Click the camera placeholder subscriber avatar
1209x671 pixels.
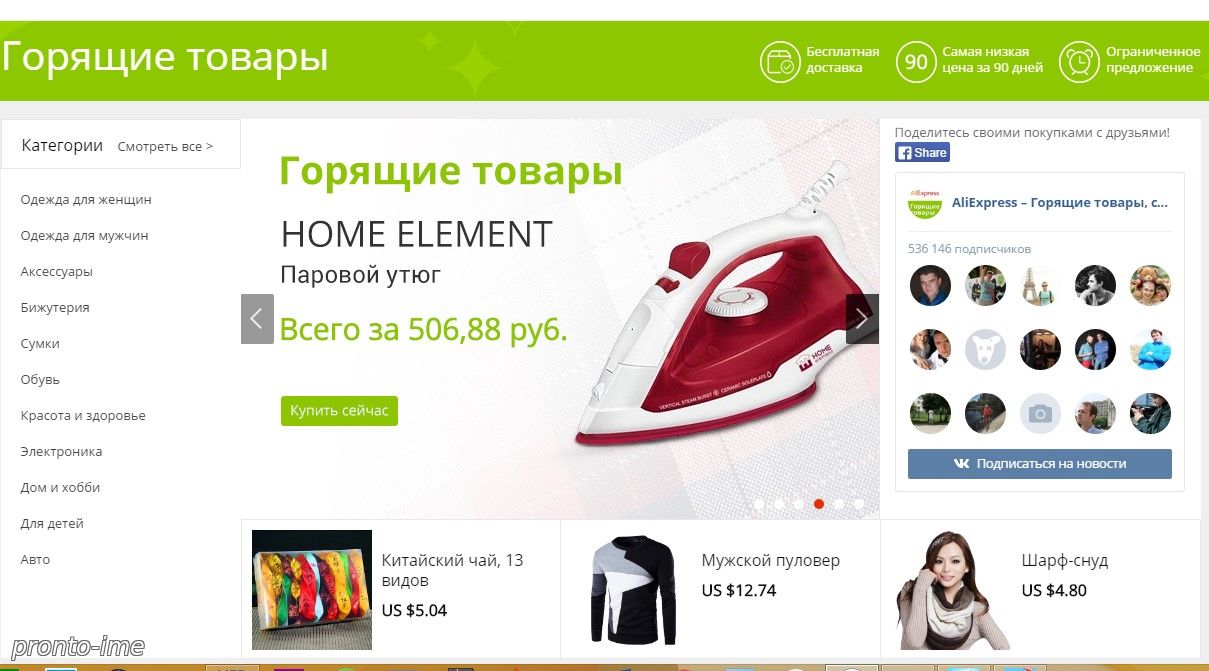coord(1040,413)
